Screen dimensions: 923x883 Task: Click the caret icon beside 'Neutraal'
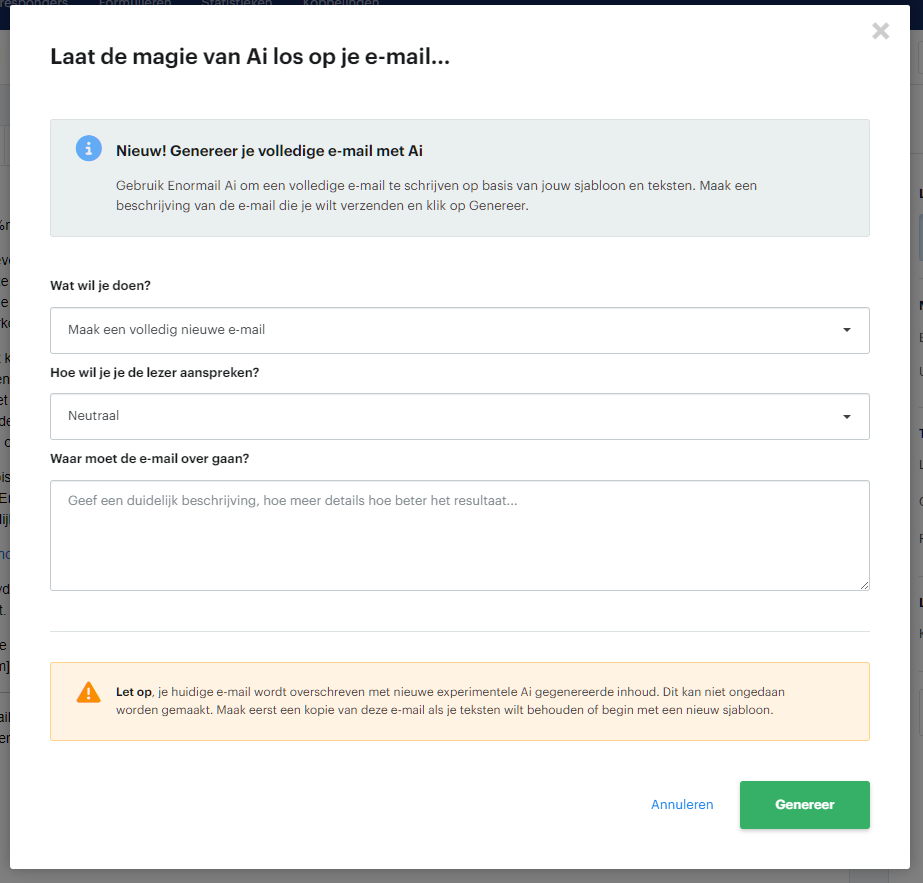point(846,417)
